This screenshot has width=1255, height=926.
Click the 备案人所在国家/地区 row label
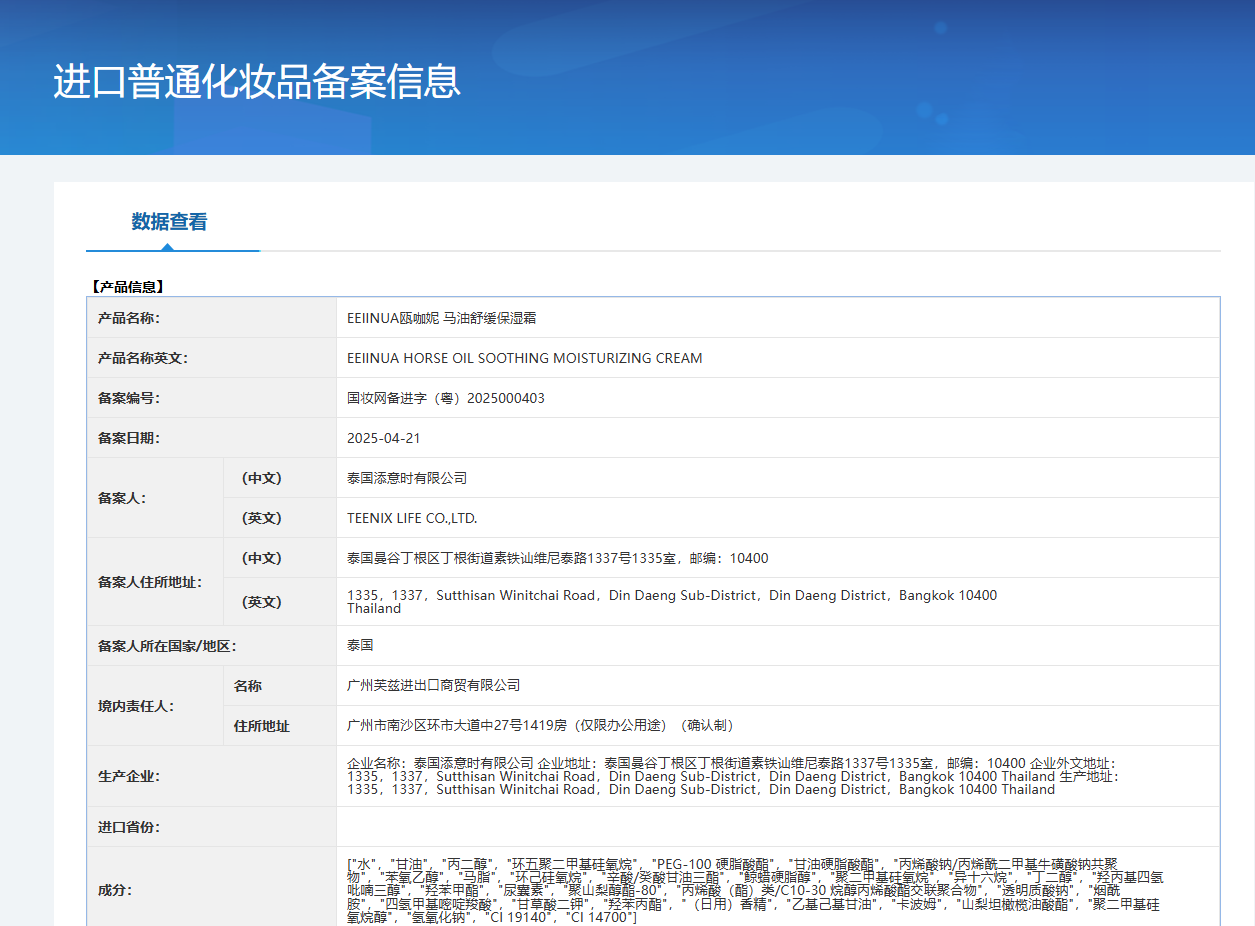pyautogui.click(x=167, y=646)
